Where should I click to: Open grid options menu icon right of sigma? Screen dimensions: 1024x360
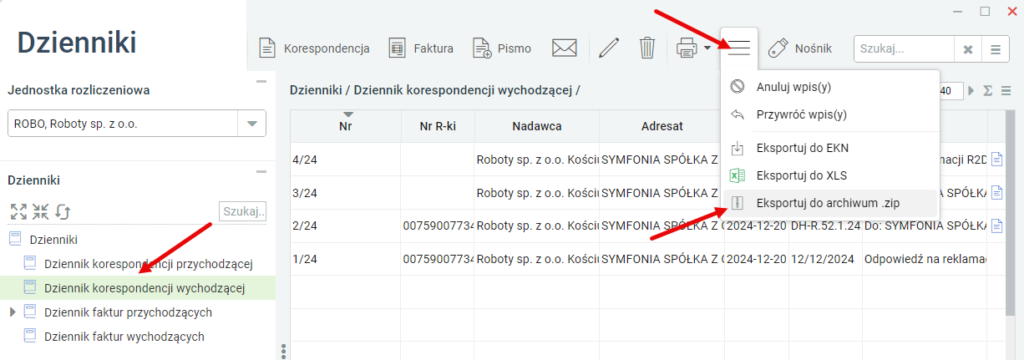(x=1006, y=91)
